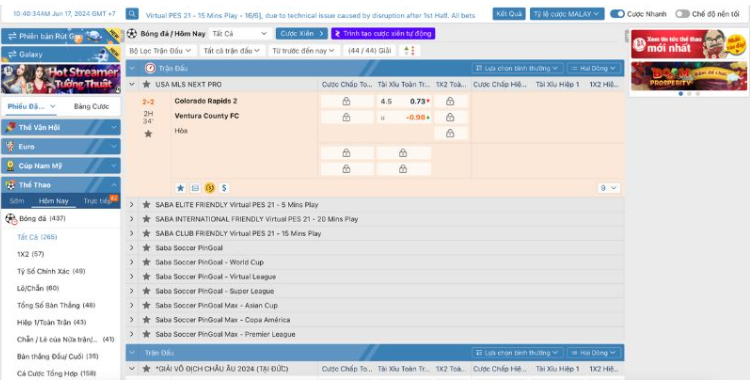Click the search magnifier icon in top bar
751x380 pixels.
pos(132,14)
